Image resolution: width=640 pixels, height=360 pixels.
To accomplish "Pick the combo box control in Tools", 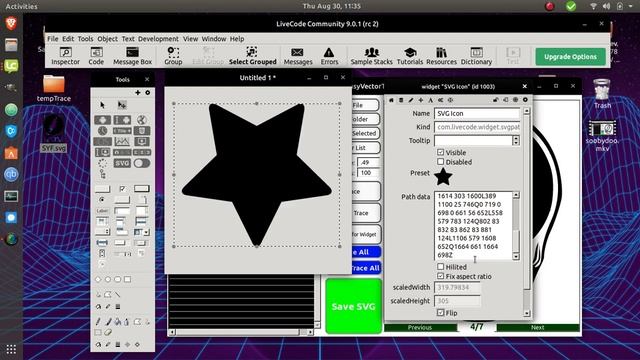I will click(141, 232).
